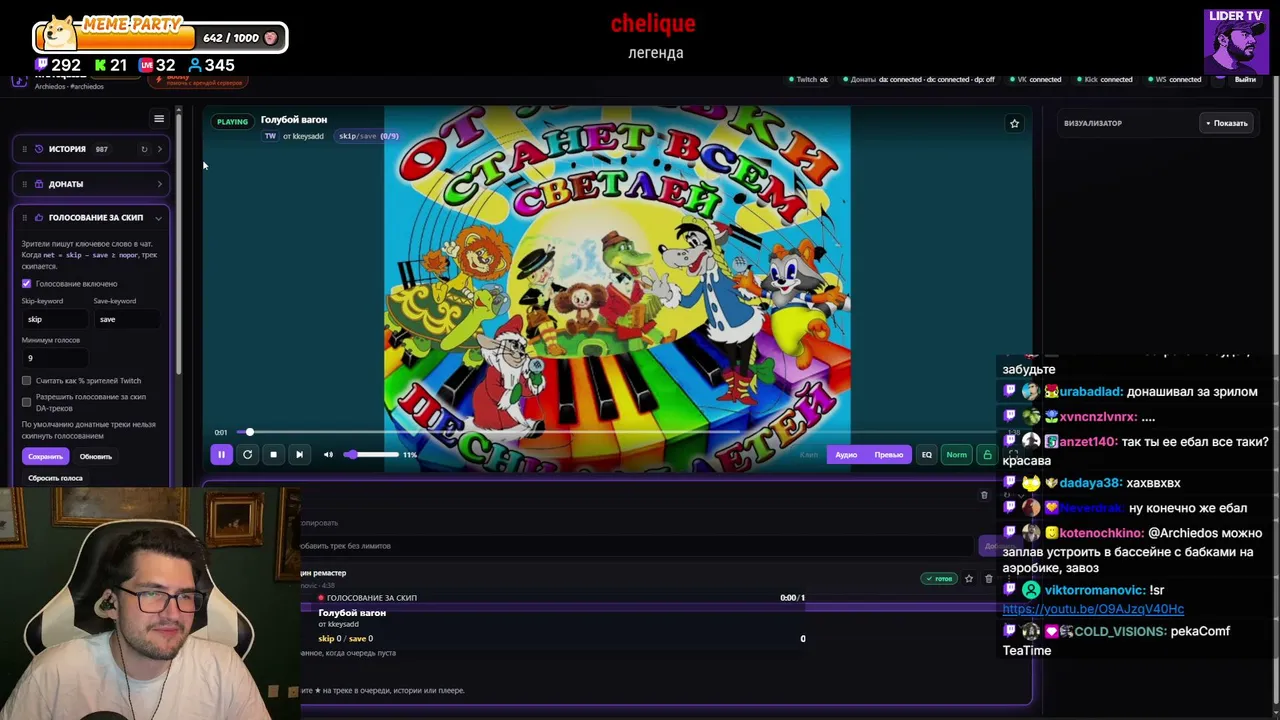Click the Kick connected status indicator

[x=1104, y=79]
